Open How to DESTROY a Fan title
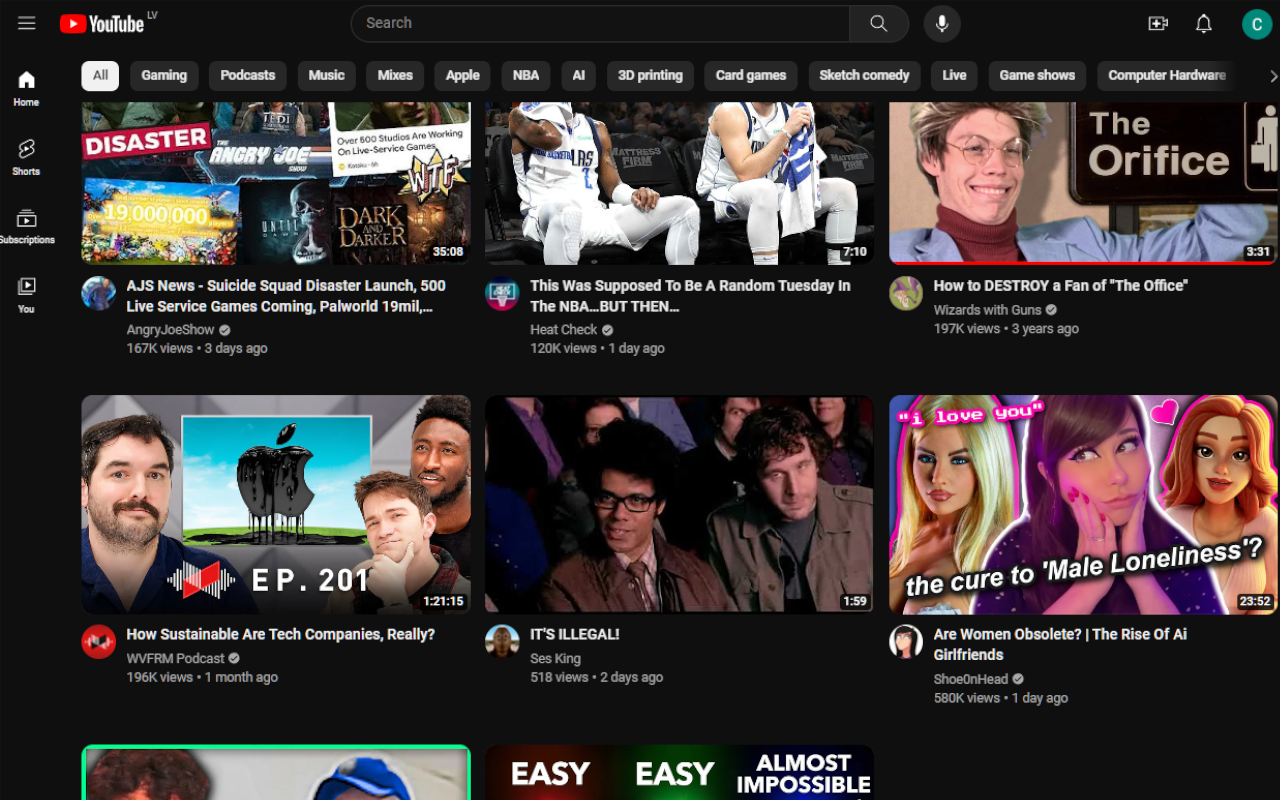Image resolution: width=1280 pixels, height=800 pixels. [x=1060, y=286]
